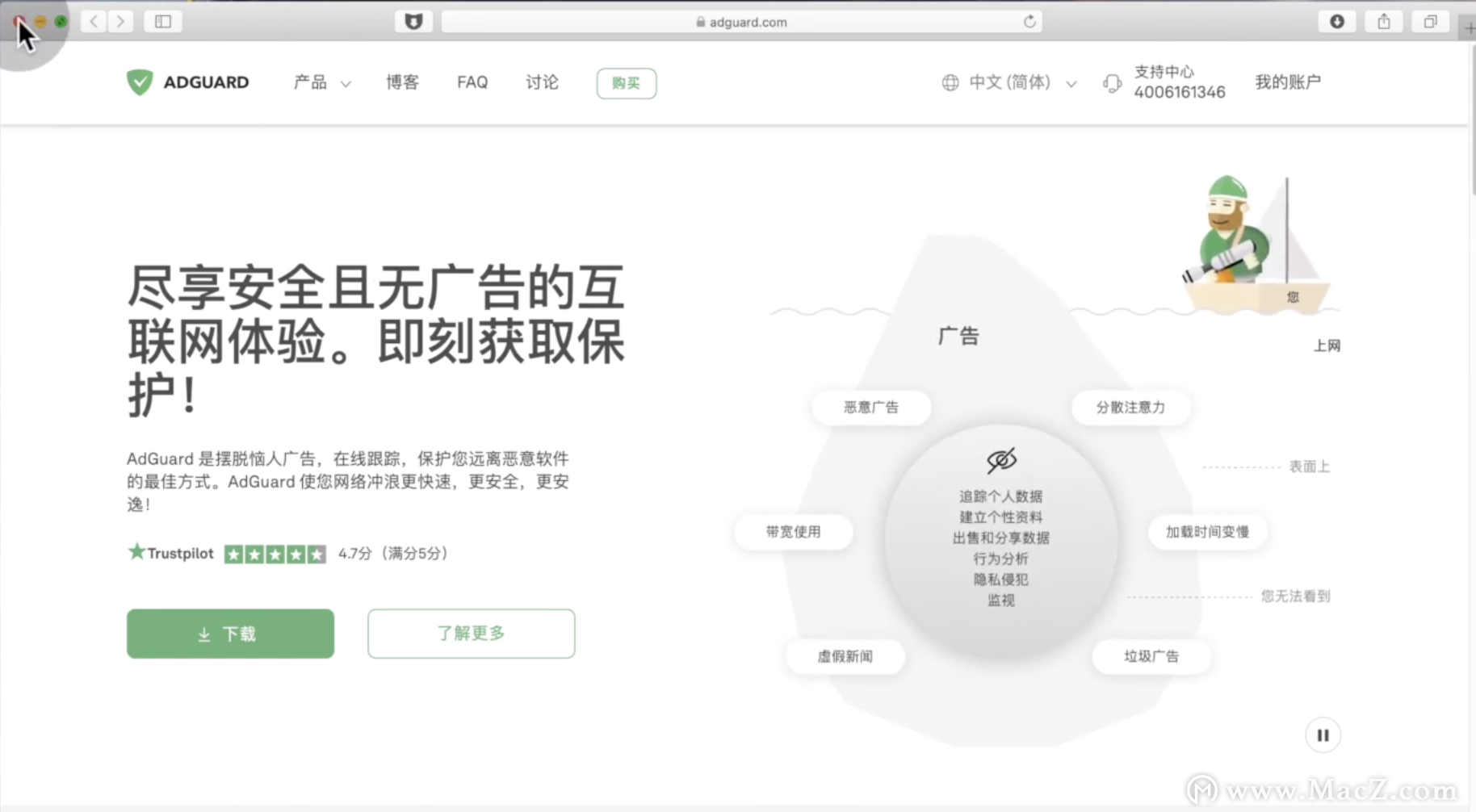Viewport: 1476px width, 812px height.
Task: Click the globe language icon
Action: click(950, 82)
